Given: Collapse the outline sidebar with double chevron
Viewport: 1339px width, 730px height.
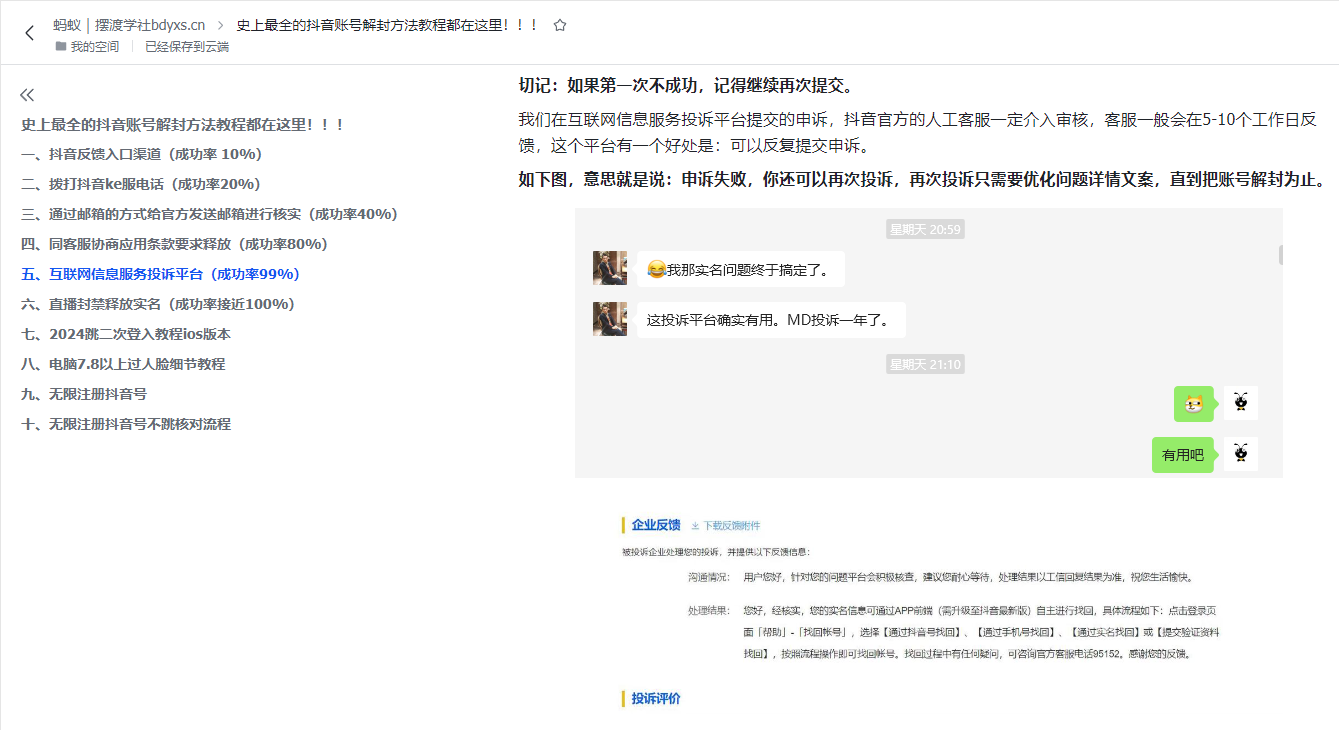Looking at the screenshot, I should [x=27, y=95].
